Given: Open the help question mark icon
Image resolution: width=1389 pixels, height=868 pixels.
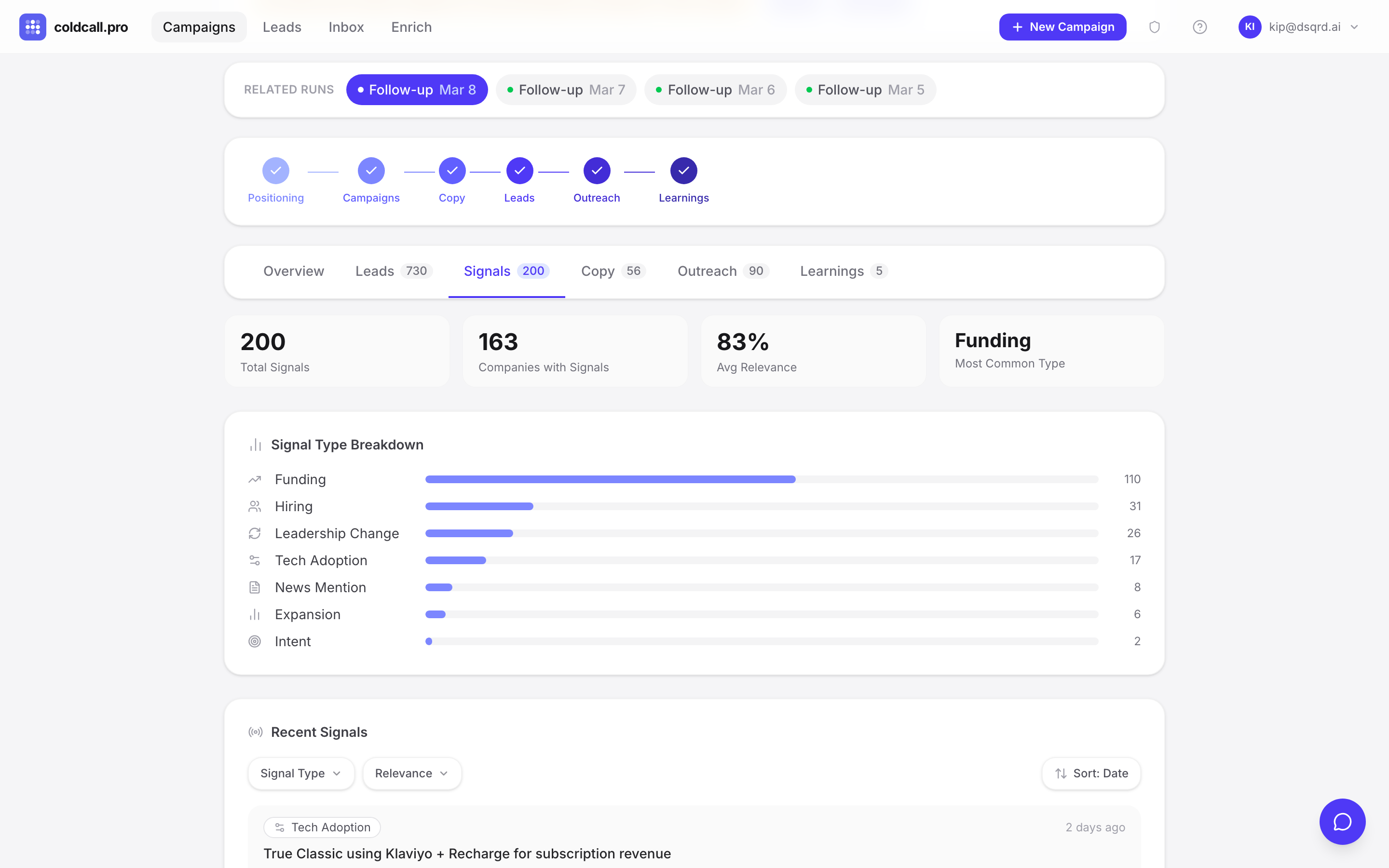Looking at the screenshot, I should click(1199, 27).
